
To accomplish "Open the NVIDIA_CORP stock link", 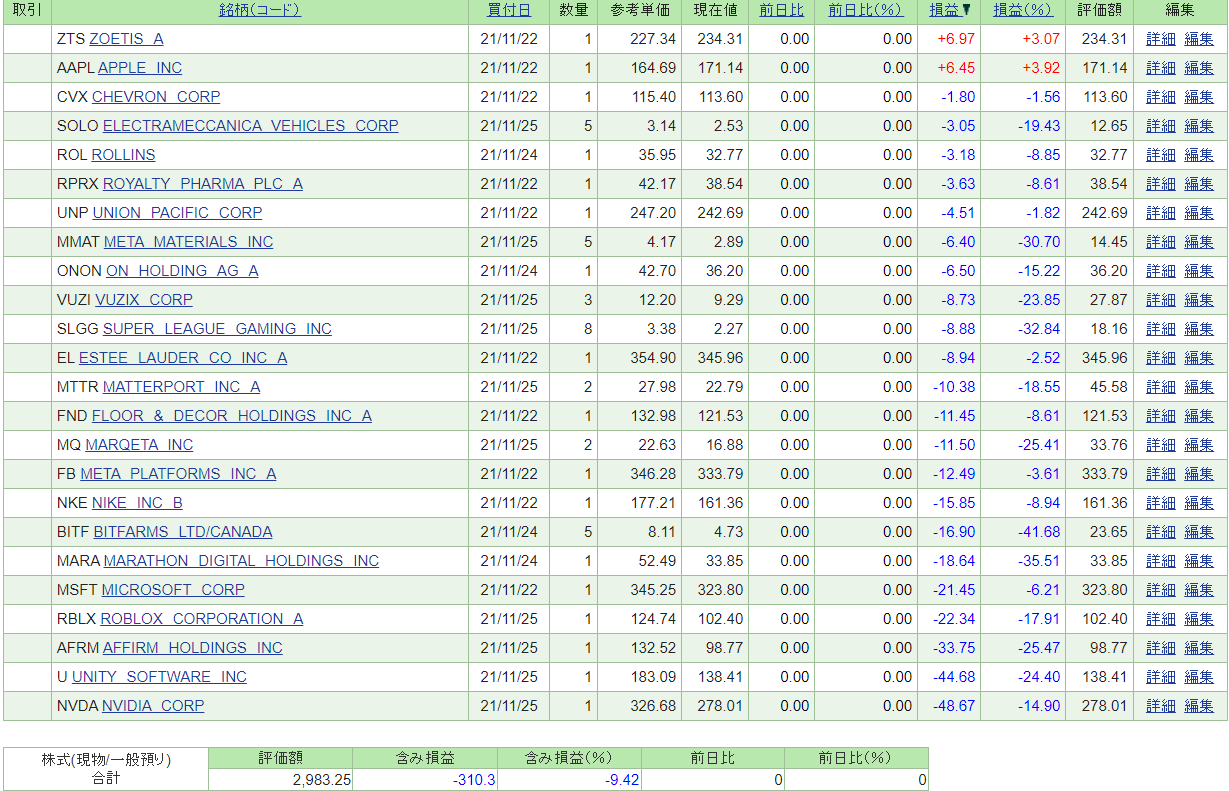I will point(154,706).
